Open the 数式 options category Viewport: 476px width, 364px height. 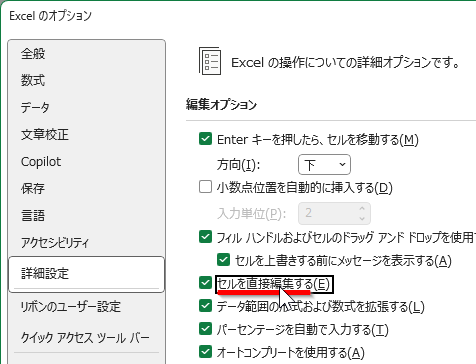click(x=87, y=81)
